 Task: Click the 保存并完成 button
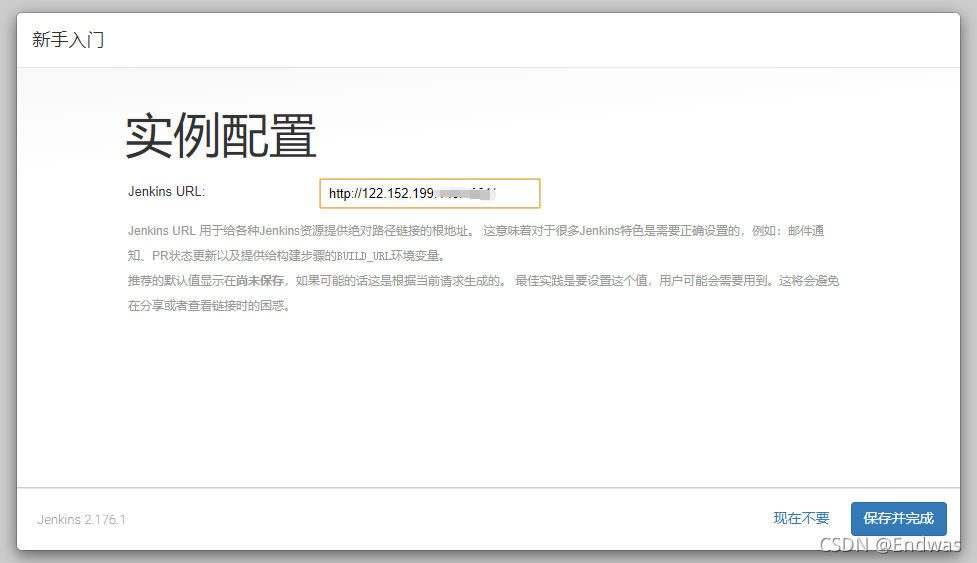pos(898,518)
